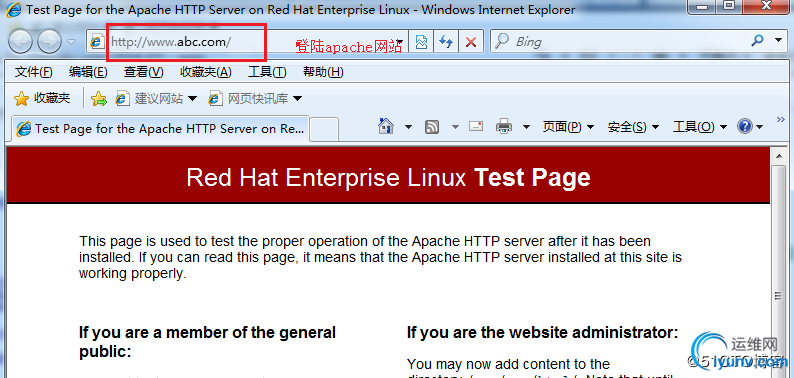Show more command bar items chevron
This screenshot has width=794, height=378.
tap(780, 119)
